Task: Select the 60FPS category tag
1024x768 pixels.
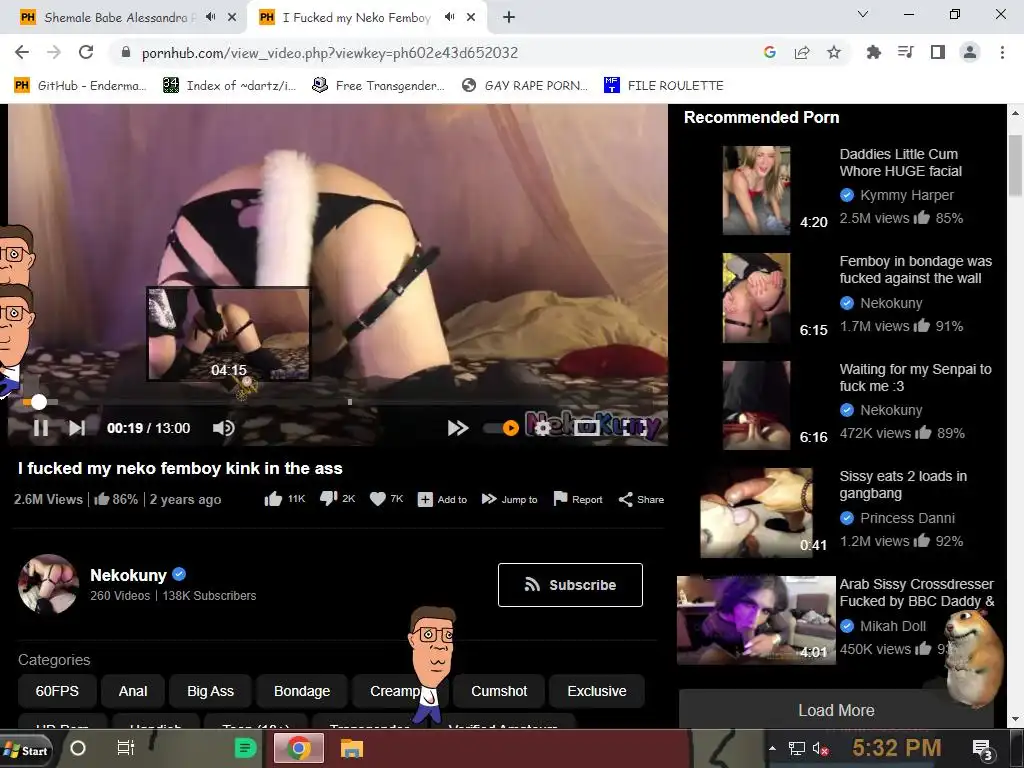Action: point(57,691)
